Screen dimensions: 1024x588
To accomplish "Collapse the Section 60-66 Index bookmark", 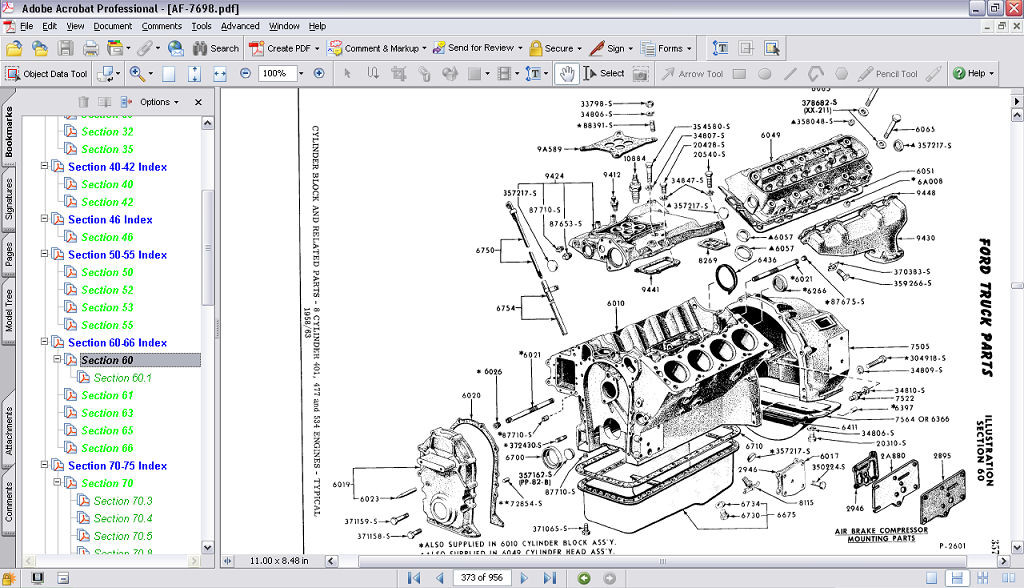I will pos(45,342).
